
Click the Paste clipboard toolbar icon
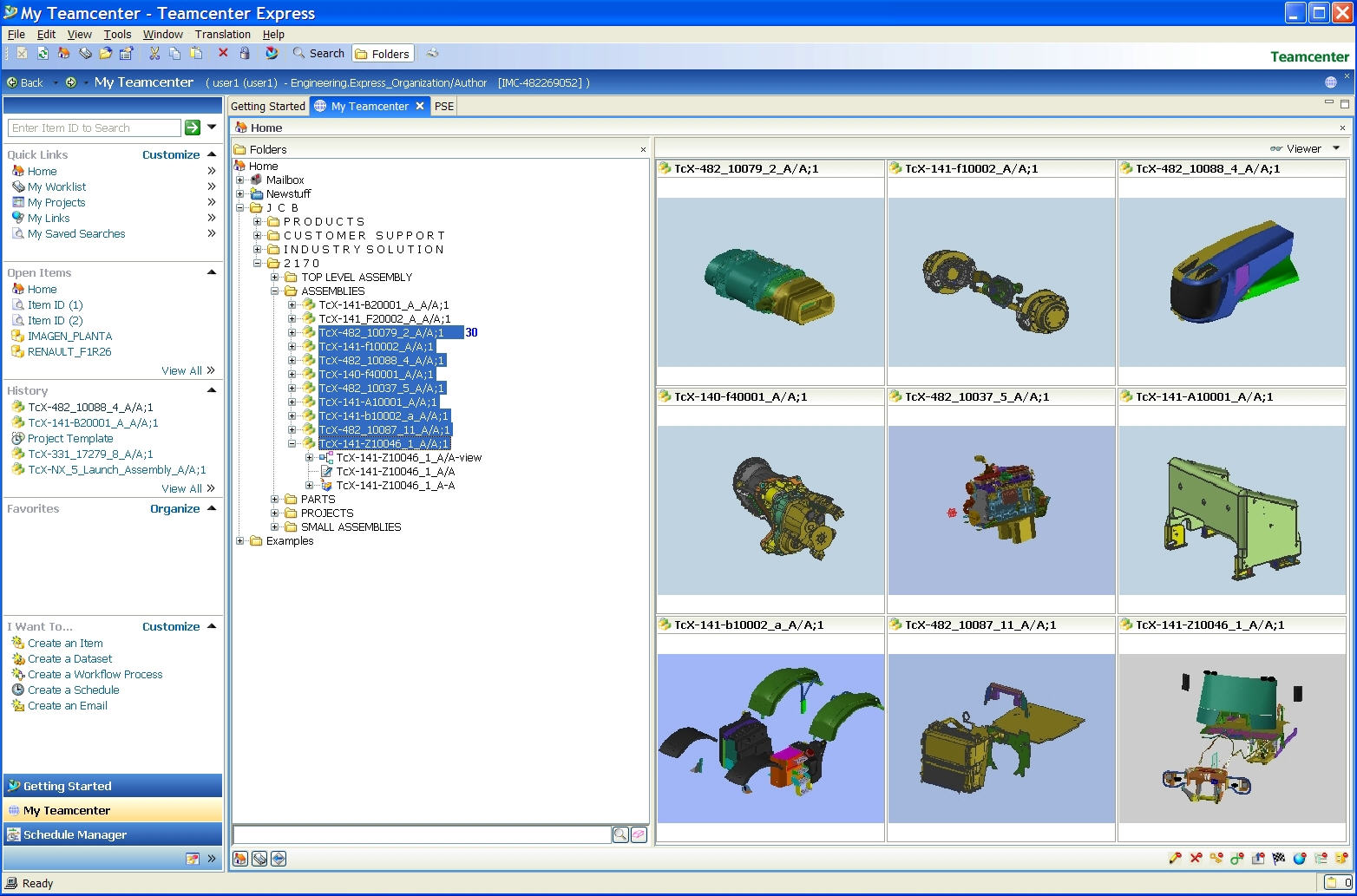(x=196, y=54)
